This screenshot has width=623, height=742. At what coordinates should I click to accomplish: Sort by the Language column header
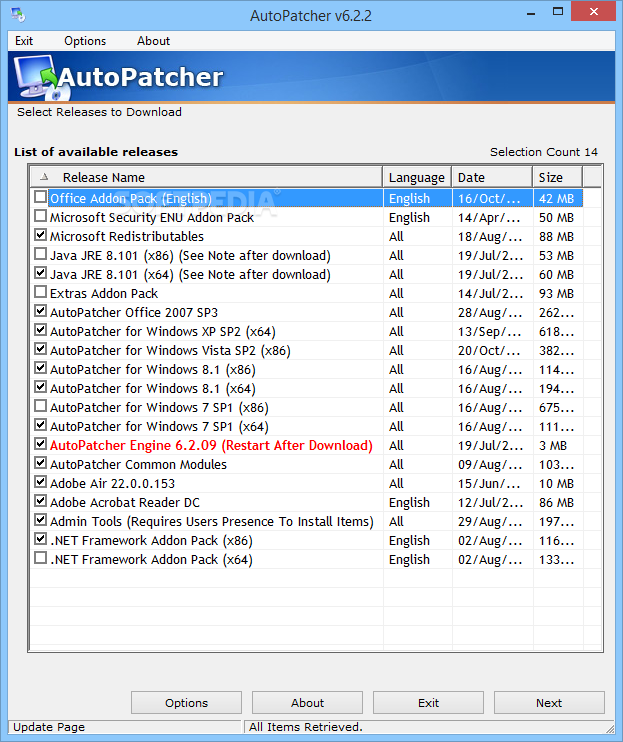417,177
